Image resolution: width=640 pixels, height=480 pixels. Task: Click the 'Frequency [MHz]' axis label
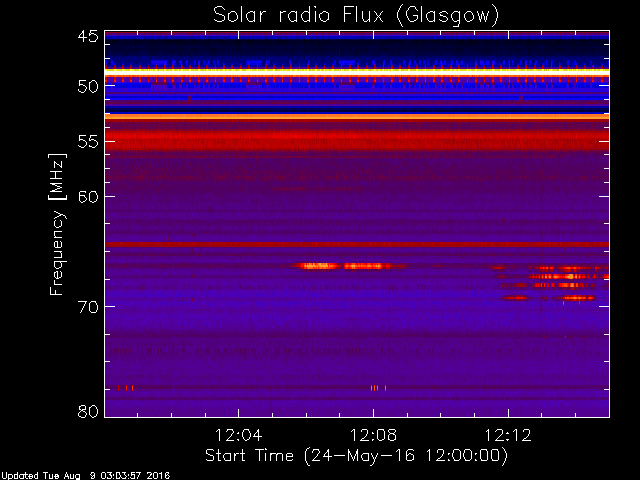click(57, 224)
